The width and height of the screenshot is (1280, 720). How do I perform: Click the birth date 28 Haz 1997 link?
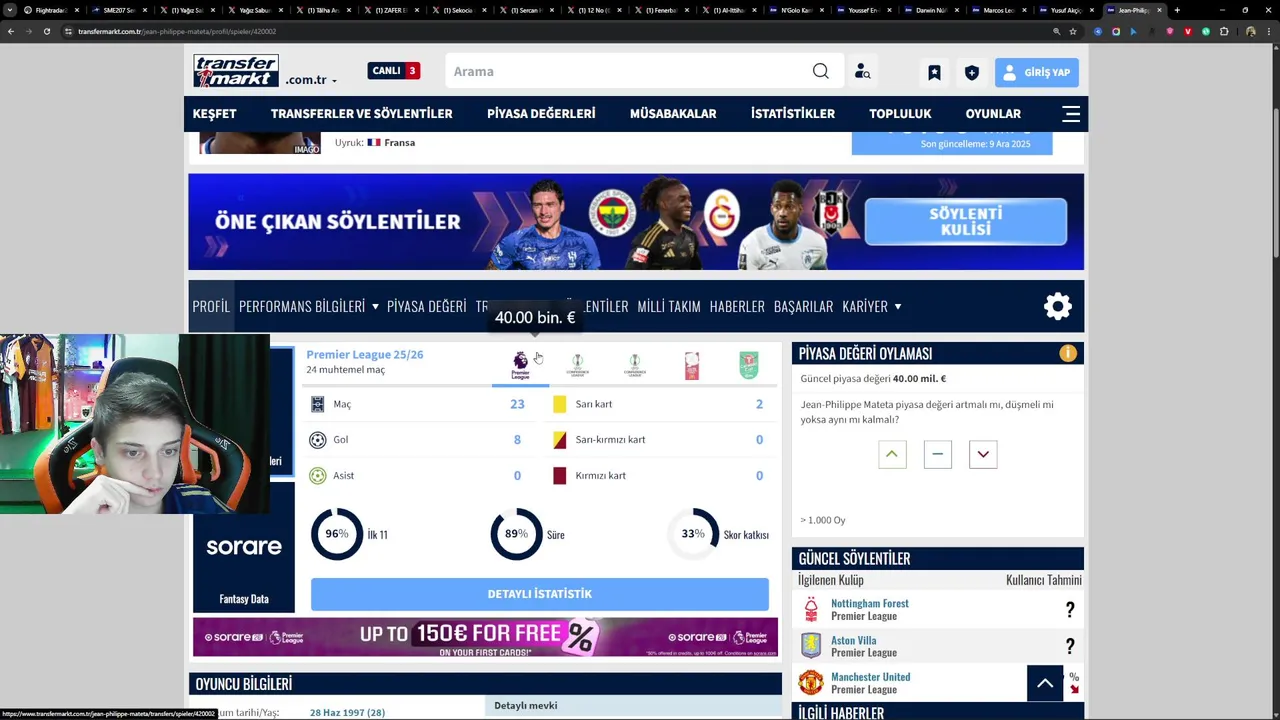click(x=347, y=713)
